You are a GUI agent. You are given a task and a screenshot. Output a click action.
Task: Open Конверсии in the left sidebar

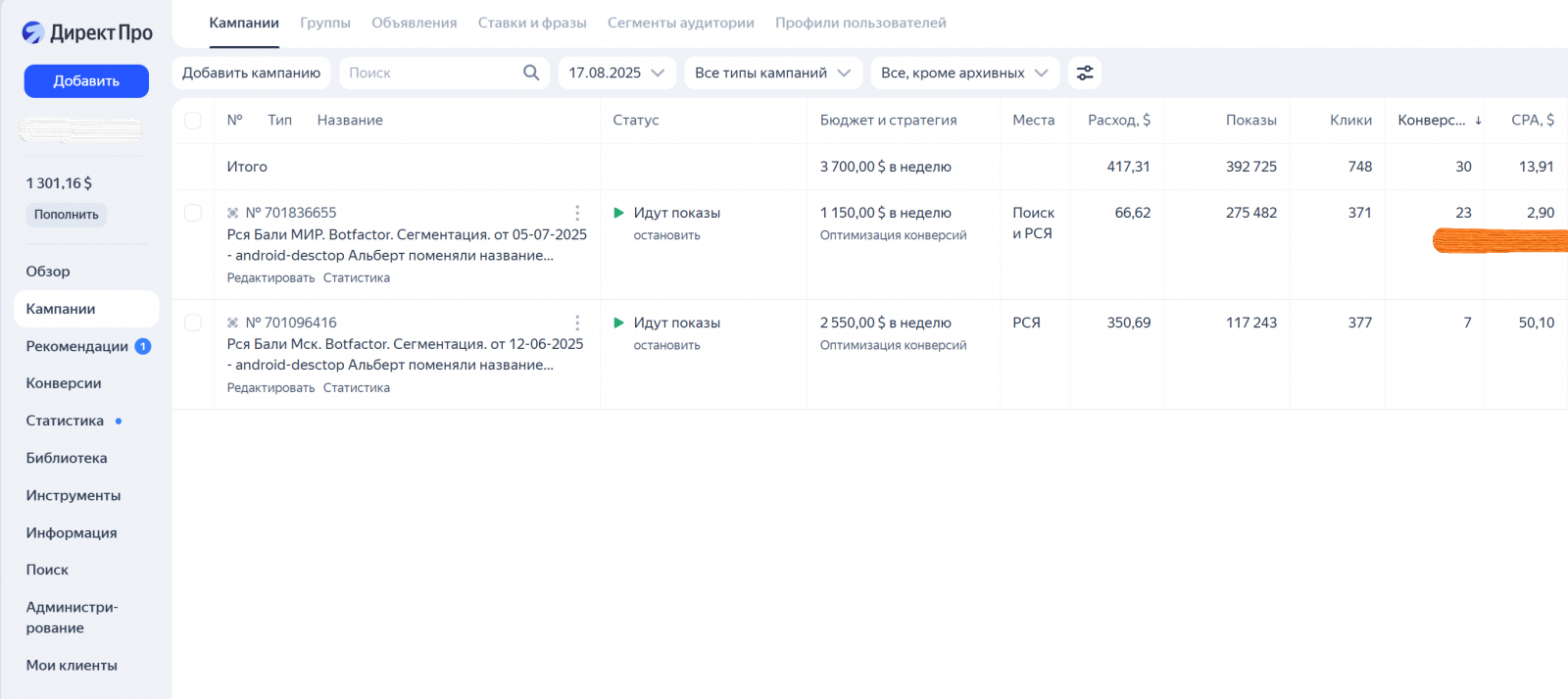click(64, 383)
